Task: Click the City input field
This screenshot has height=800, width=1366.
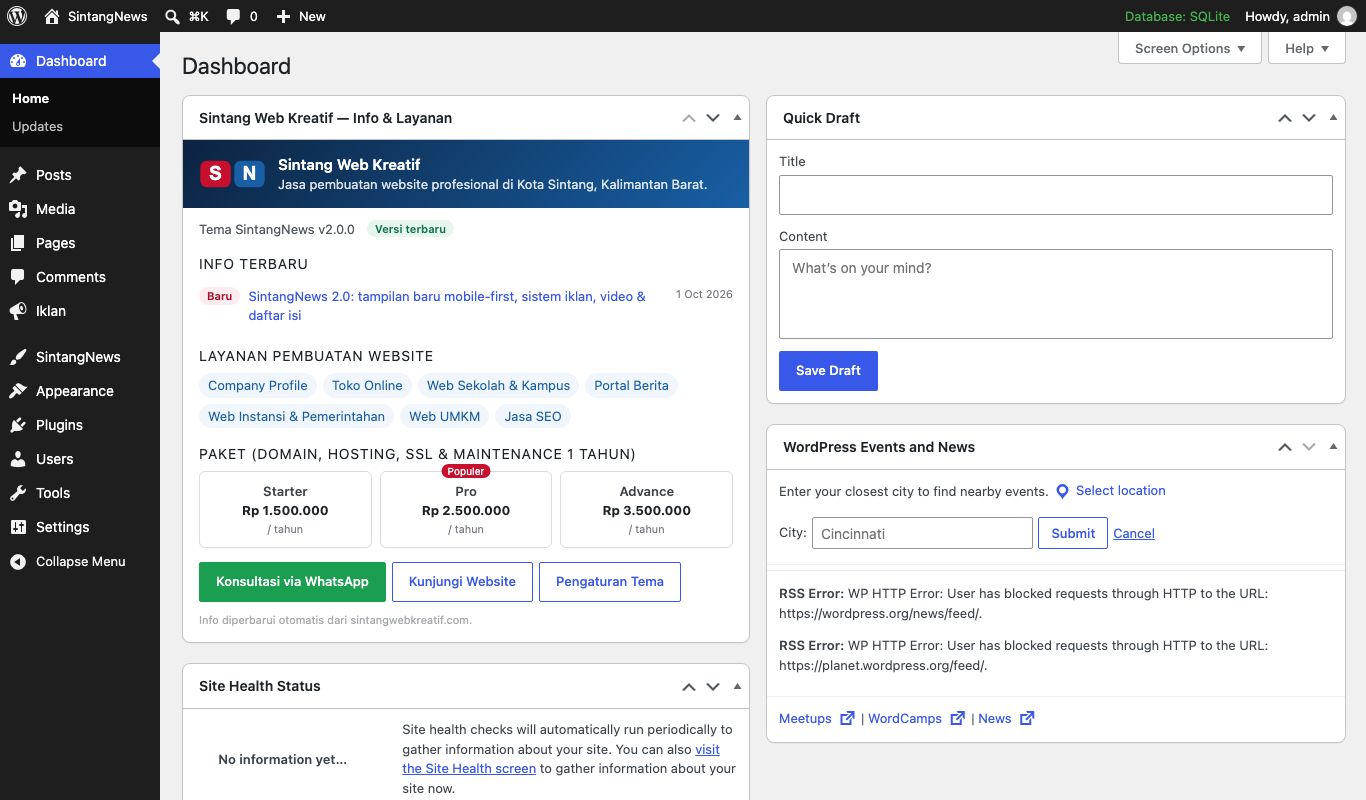Action: [922, 533]
